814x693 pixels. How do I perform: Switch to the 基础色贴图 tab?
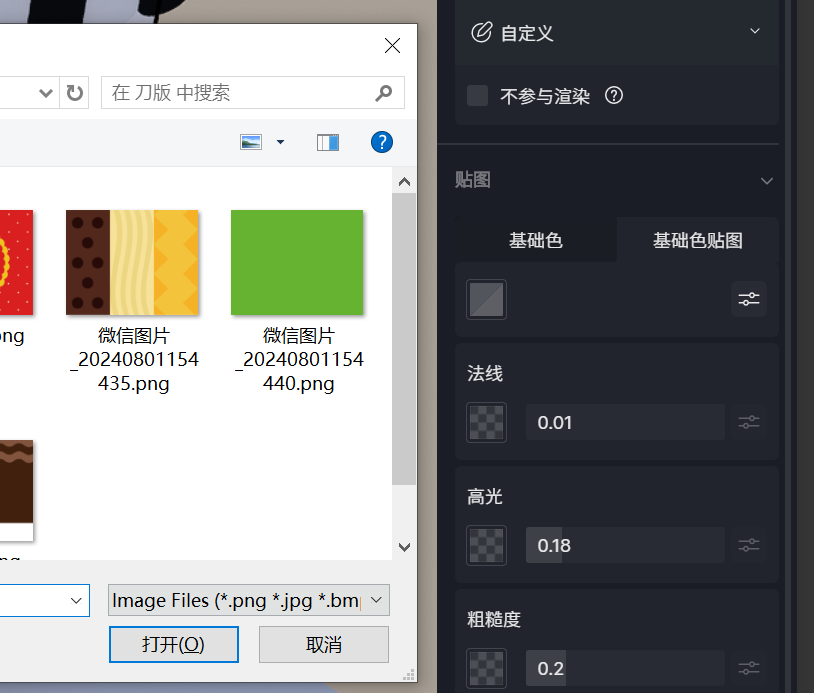pyautogui.click(x=697, y=240)
